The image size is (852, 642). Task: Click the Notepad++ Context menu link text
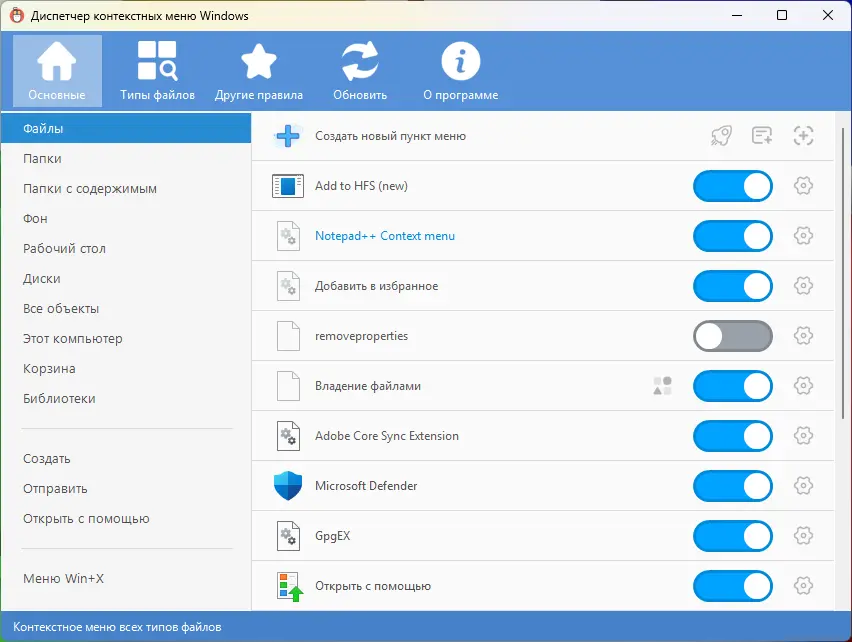385,236
